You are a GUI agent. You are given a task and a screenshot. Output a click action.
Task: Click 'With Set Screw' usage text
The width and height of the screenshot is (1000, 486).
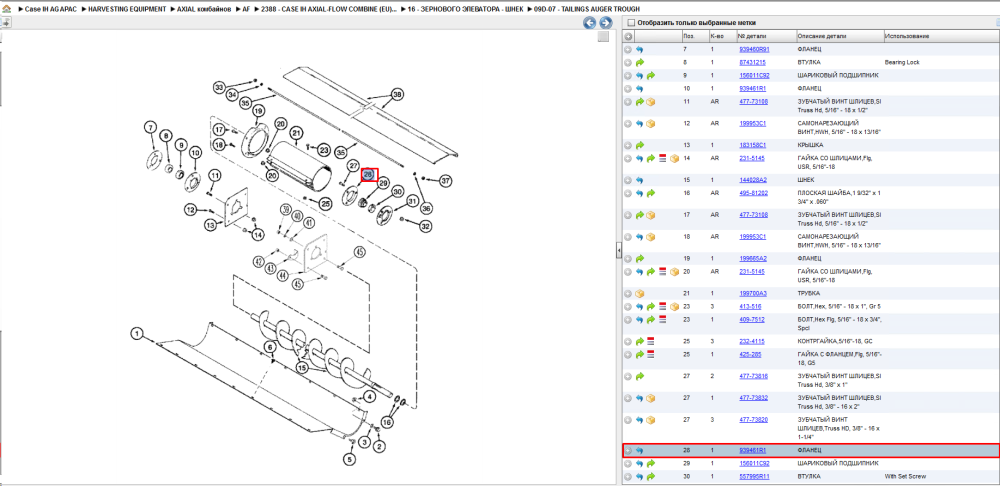click(x=904, y=476)
